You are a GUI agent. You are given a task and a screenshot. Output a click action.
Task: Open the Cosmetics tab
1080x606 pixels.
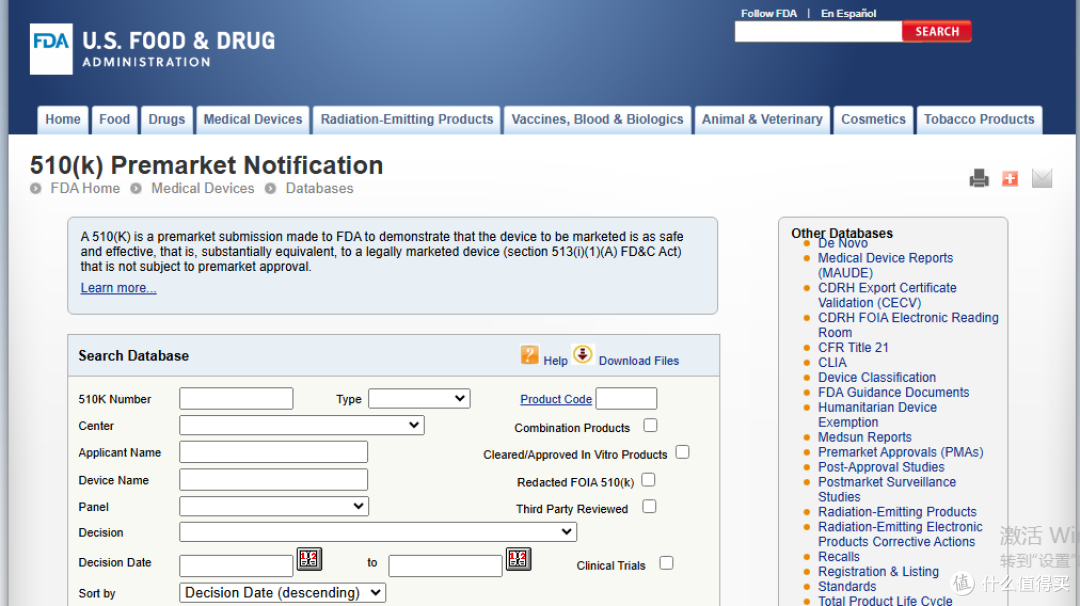tap(873, 120)
